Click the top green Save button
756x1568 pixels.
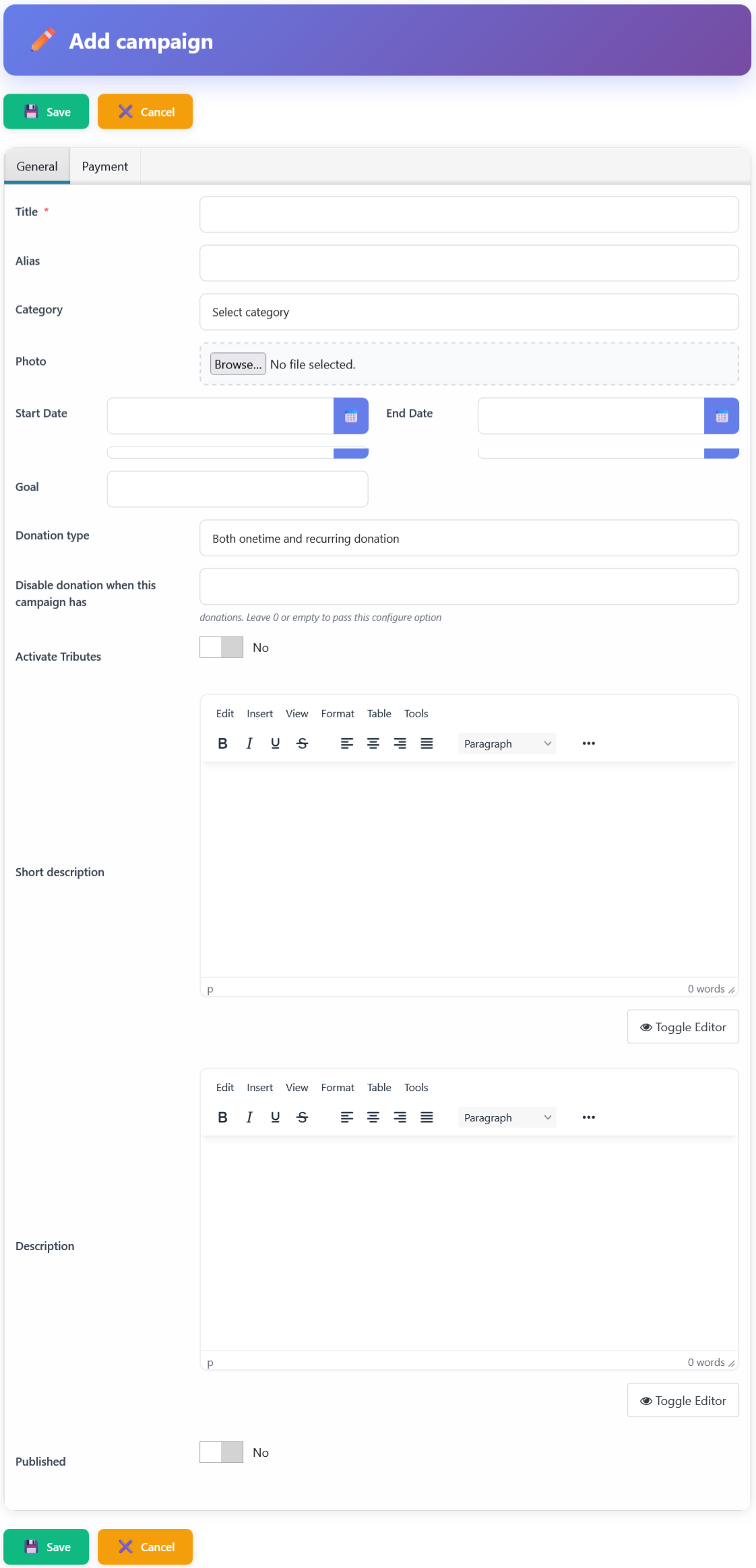(x=46, y=112)
